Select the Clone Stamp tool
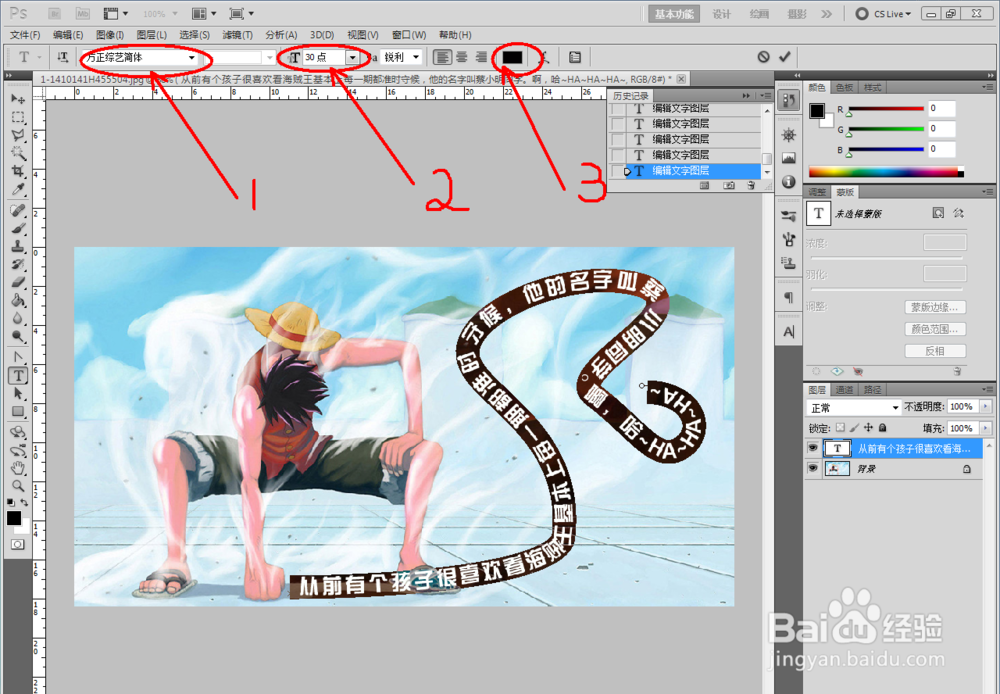This screenshot has width=1000, height=694. [18, 246]
